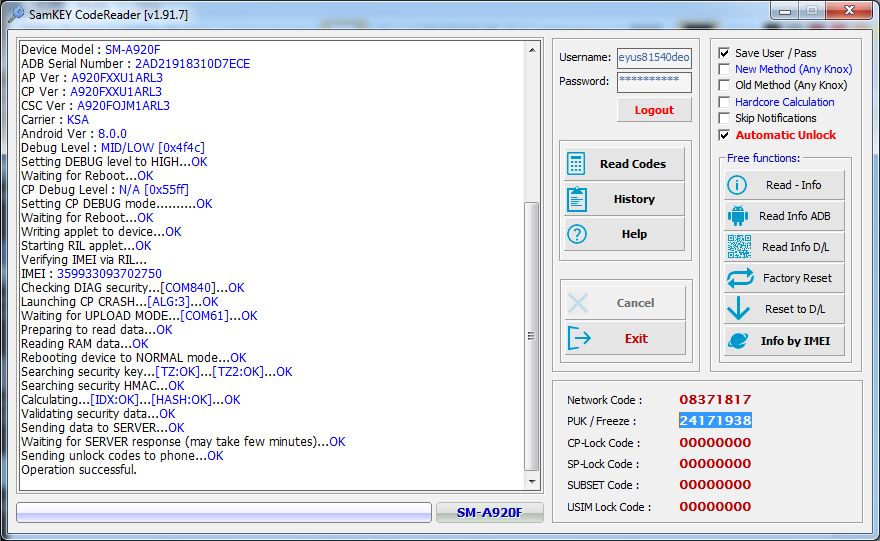Click the 'Free functions:' group label
880x541 pixels.
coord(763,158)
